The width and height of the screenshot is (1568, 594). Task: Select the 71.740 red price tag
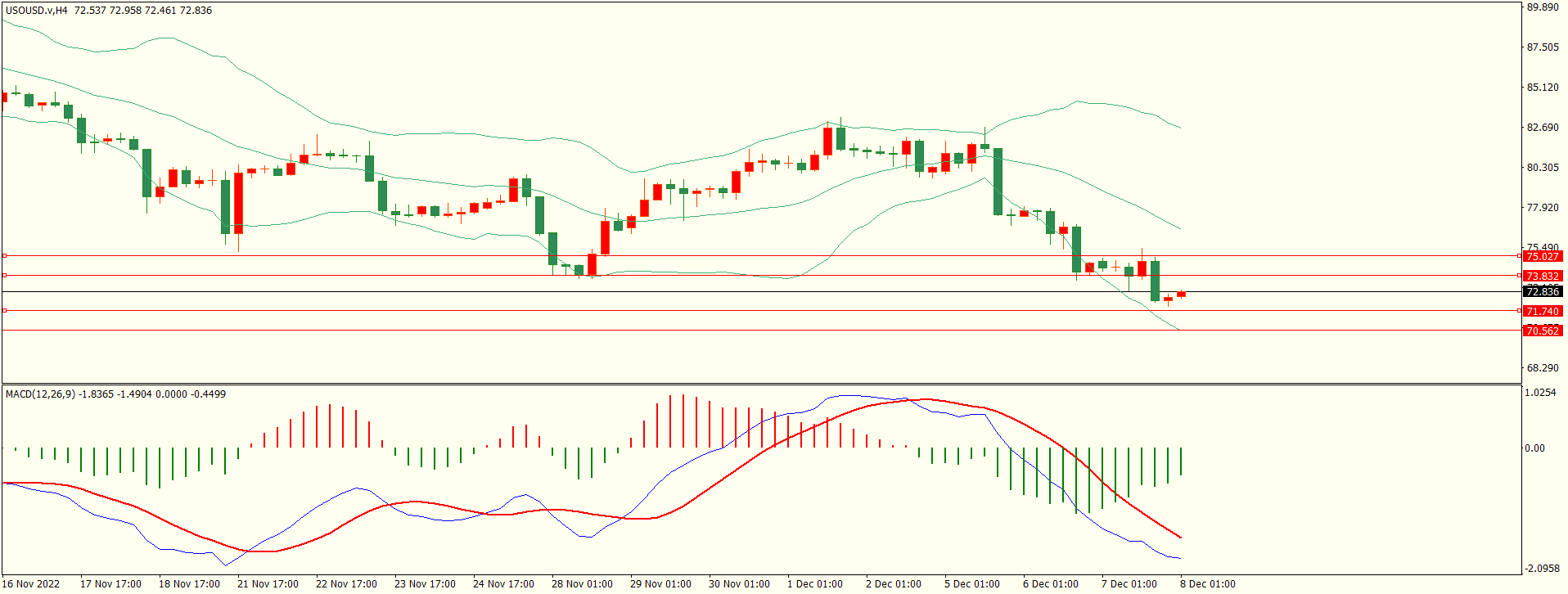click(x=1542, y=311)
